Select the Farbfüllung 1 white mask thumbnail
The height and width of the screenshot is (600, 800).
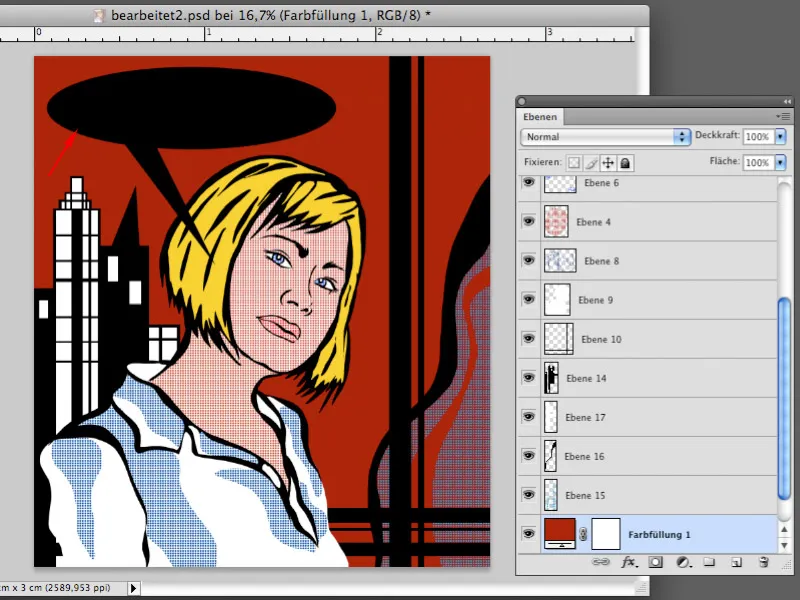pos(606,534)
